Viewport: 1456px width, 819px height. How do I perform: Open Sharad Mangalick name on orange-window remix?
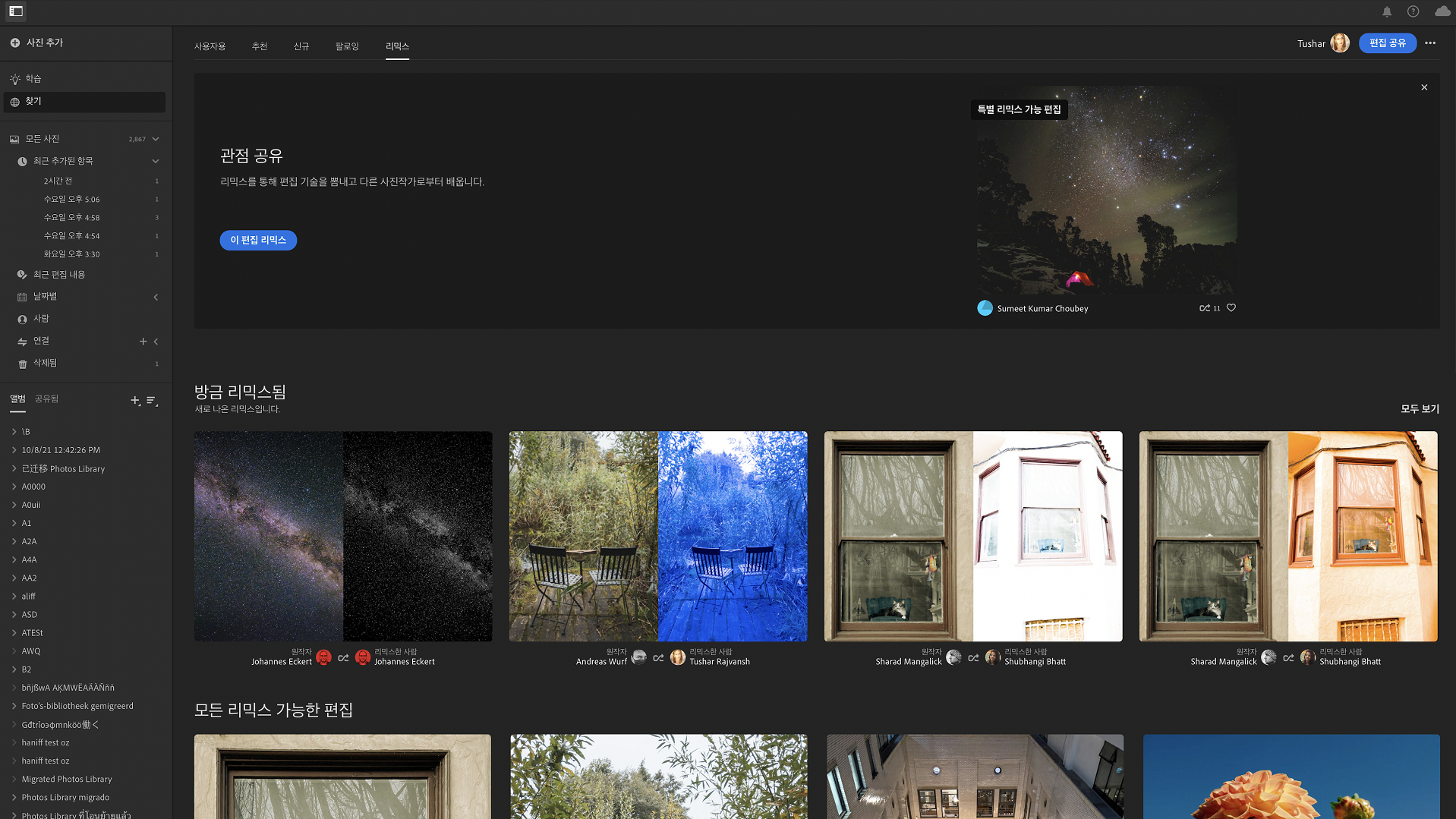pyautogui.click(x=1224, y=662)
